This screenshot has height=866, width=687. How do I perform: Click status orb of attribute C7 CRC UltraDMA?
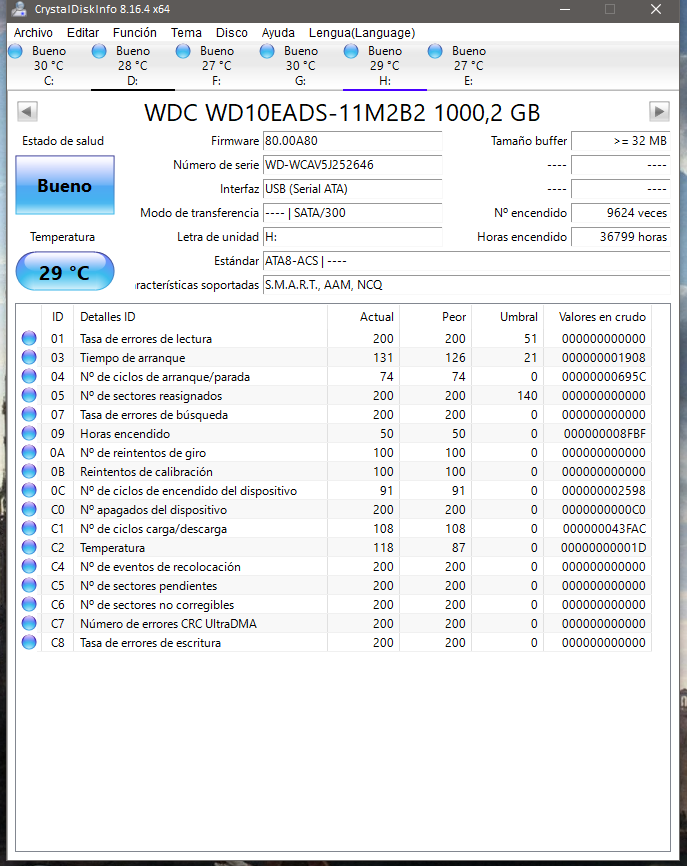click(29, 624)
